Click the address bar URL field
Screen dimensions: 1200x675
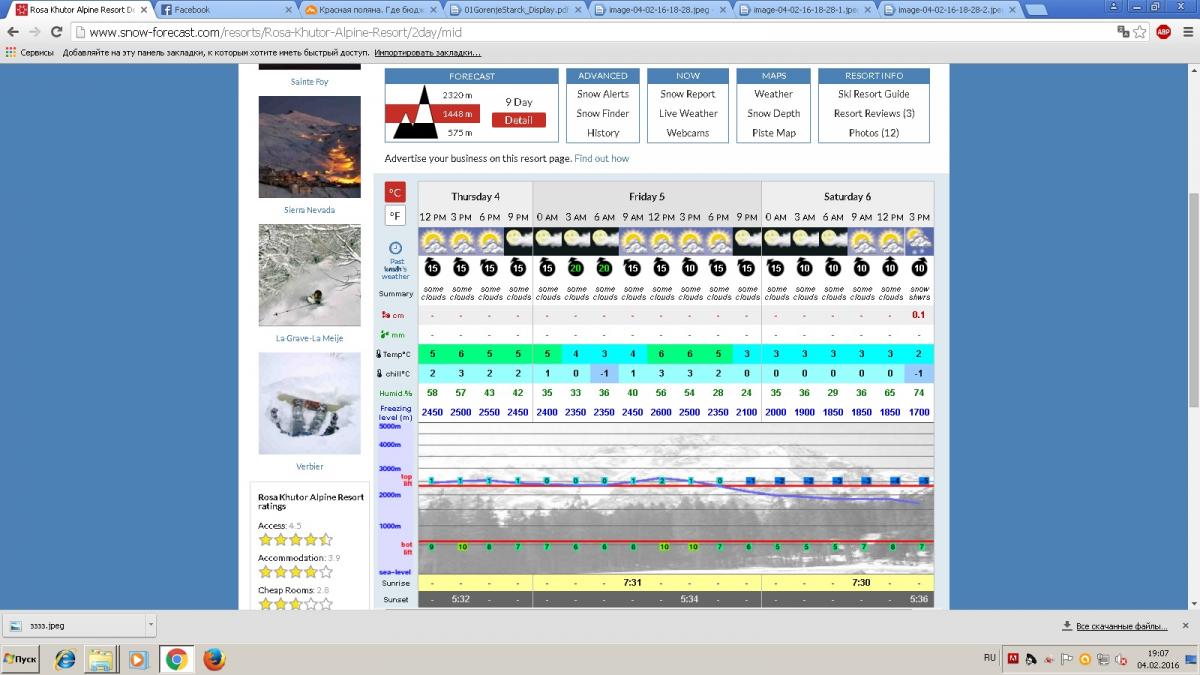click(600, 32)
